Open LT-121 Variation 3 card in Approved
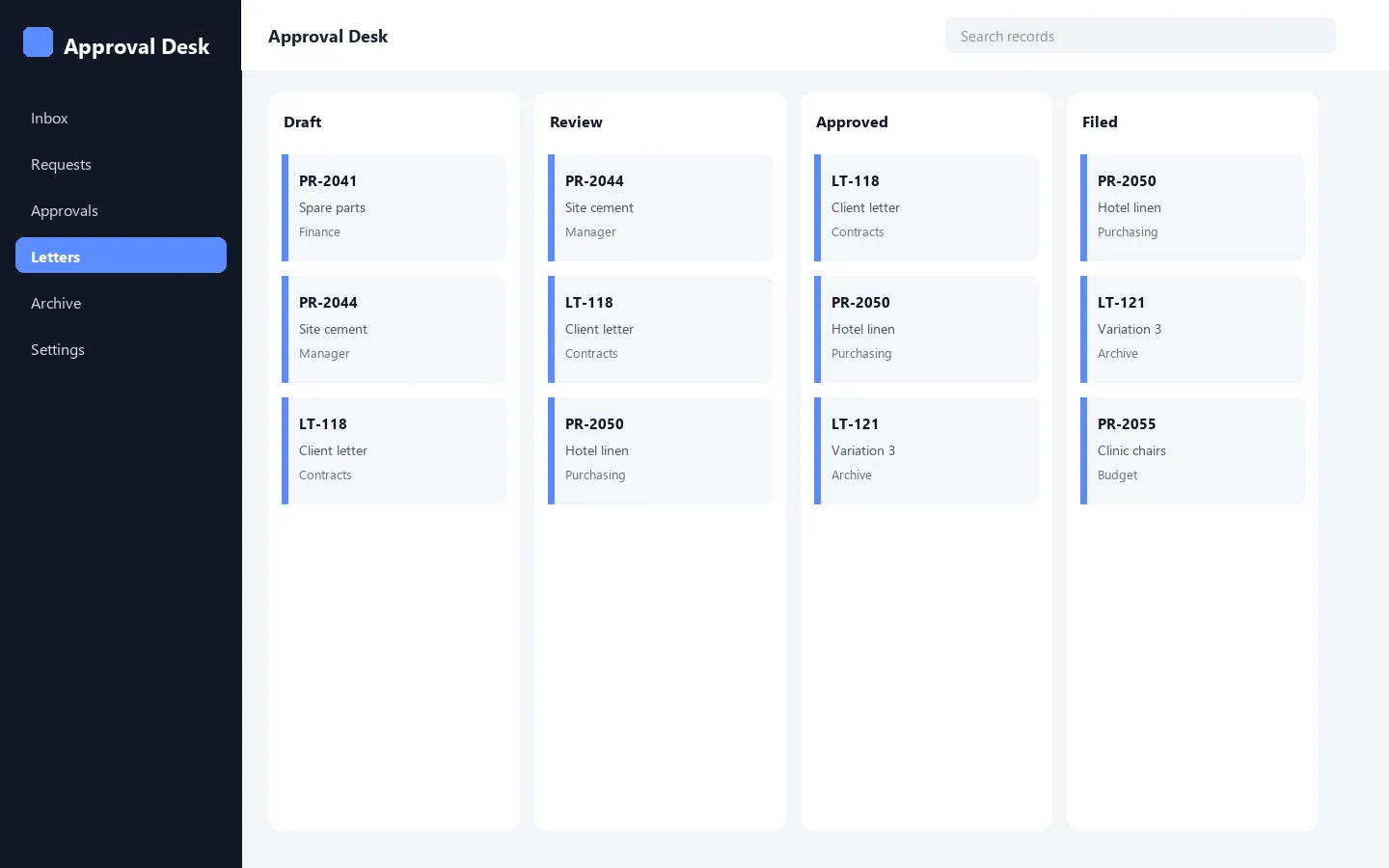This screenshot has height=868, width=1389. [x=926, y=450]
